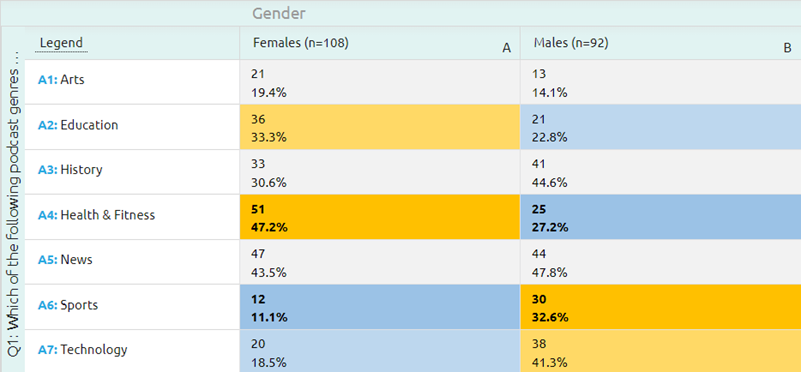Select the males Sports cell showing 32.6%
The image size is (801, 372).
coord(661,307)
